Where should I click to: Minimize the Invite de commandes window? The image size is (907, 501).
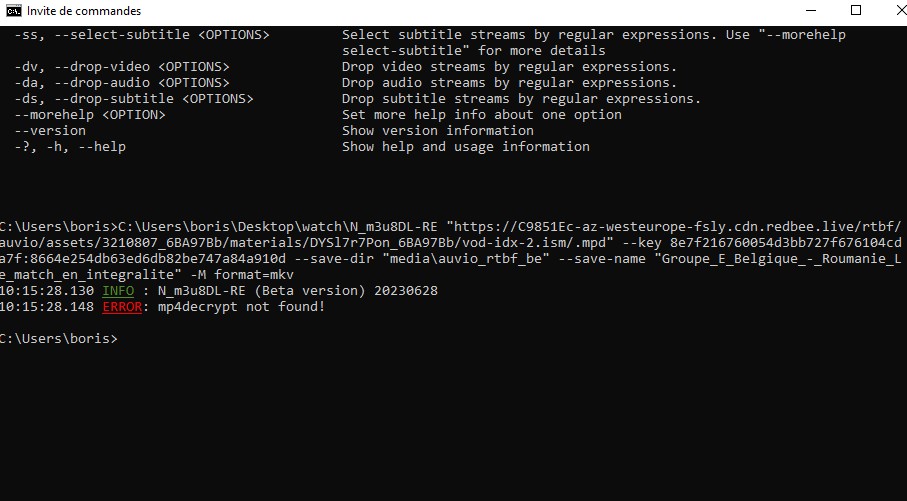pyautogui.click(x=810, y=11)
